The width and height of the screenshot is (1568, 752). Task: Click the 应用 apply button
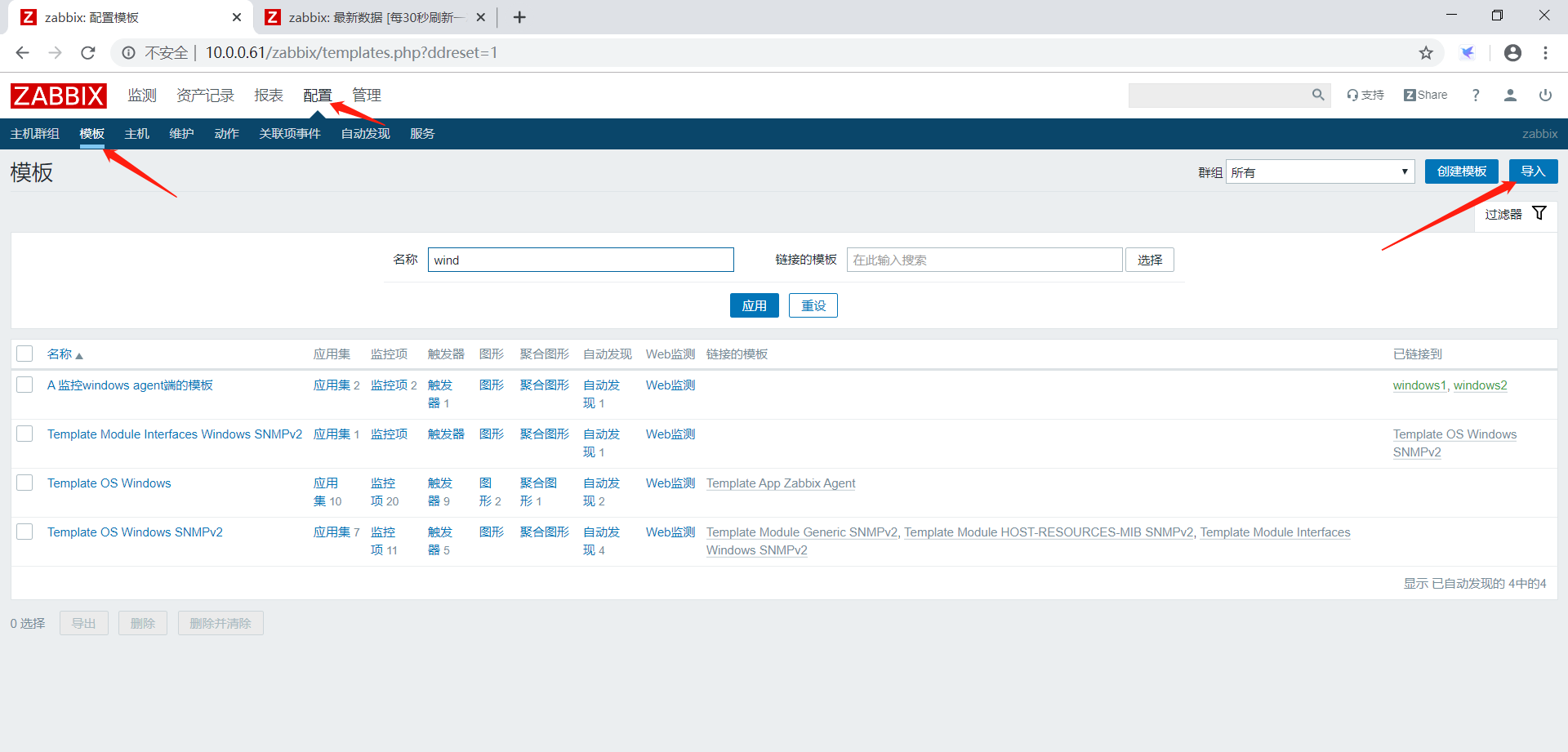pyautogui.click(x=755, y=305)
